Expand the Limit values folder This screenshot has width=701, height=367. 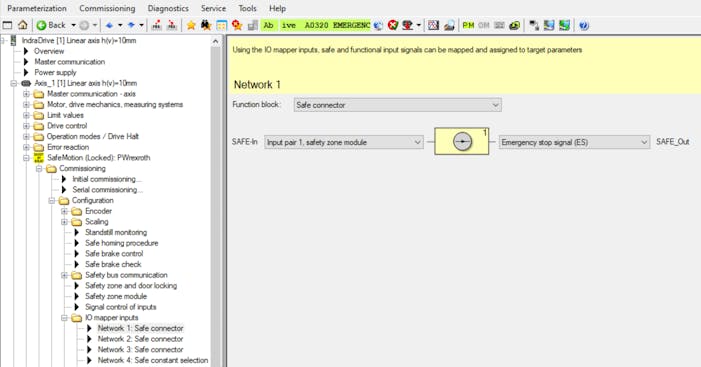[x=26, y=115]
